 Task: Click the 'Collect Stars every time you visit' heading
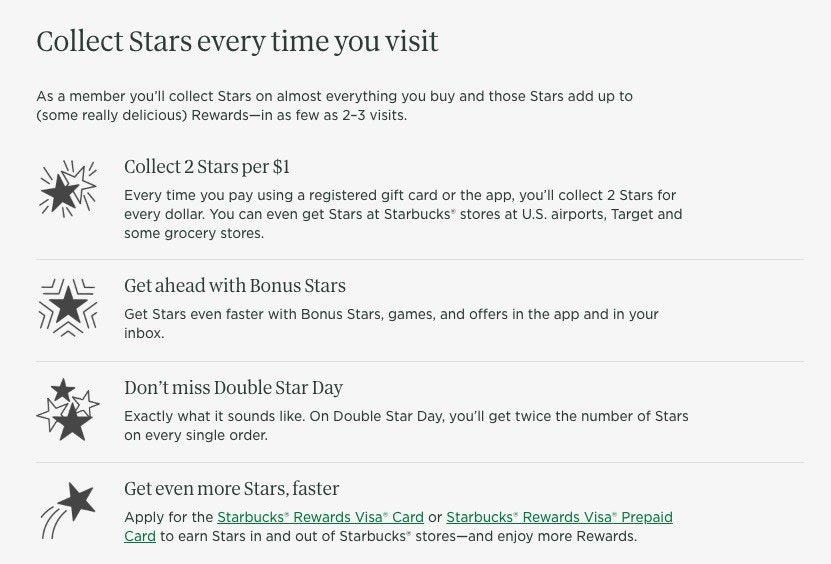click(x=237, y=42)
